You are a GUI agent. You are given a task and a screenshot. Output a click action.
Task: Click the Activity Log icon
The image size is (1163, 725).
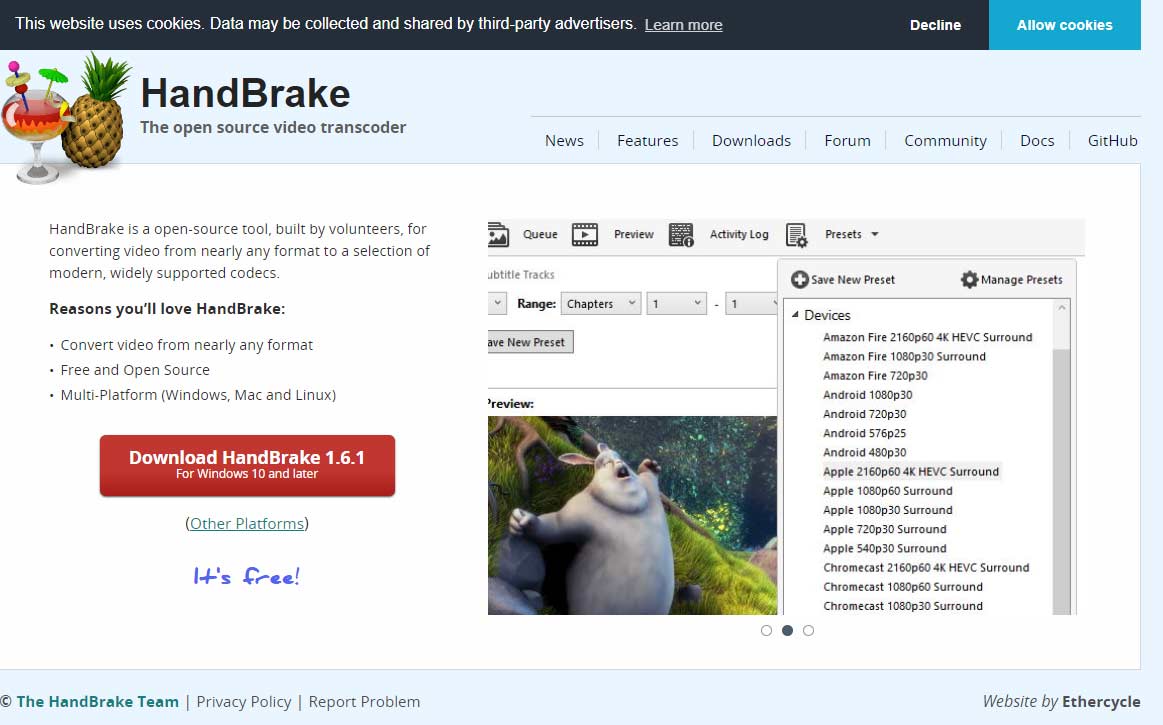(681, 234)
